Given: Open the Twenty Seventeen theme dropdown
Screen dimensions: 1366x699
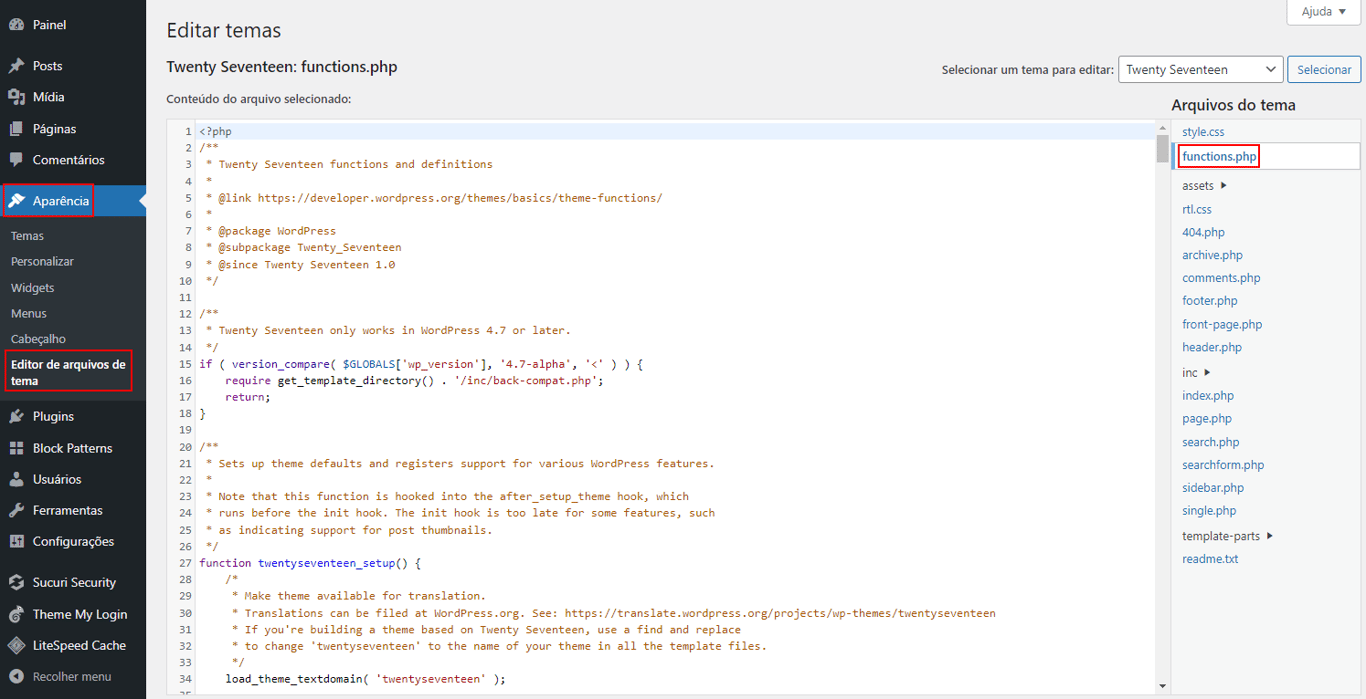Looking at the screenshot, I should click(1199, 69).
